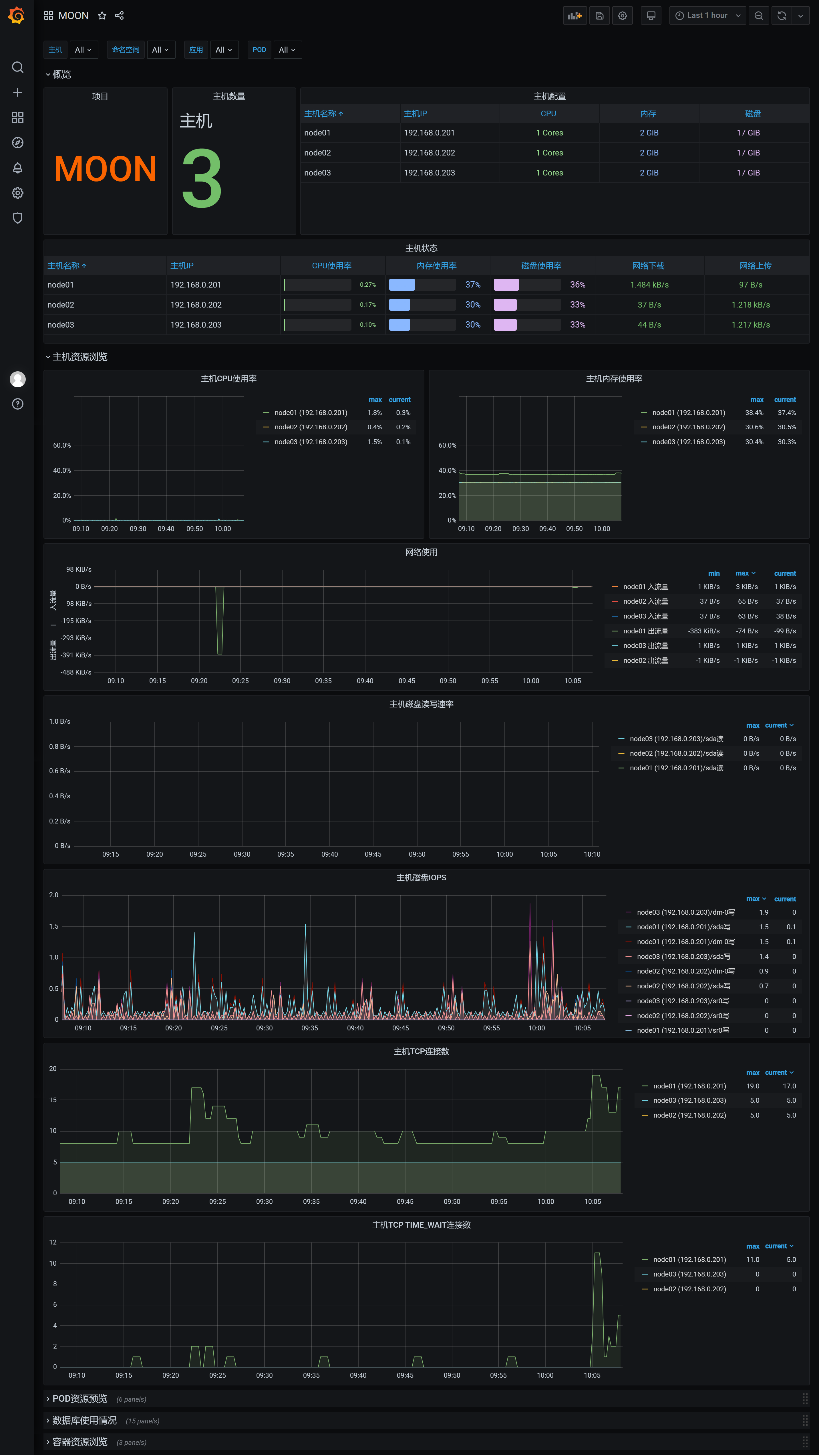Image resolution: width=819 pixels, height=1456 pixels.
Task: Expand the POD资源预览 row
Action: (x=76, y=1398)
